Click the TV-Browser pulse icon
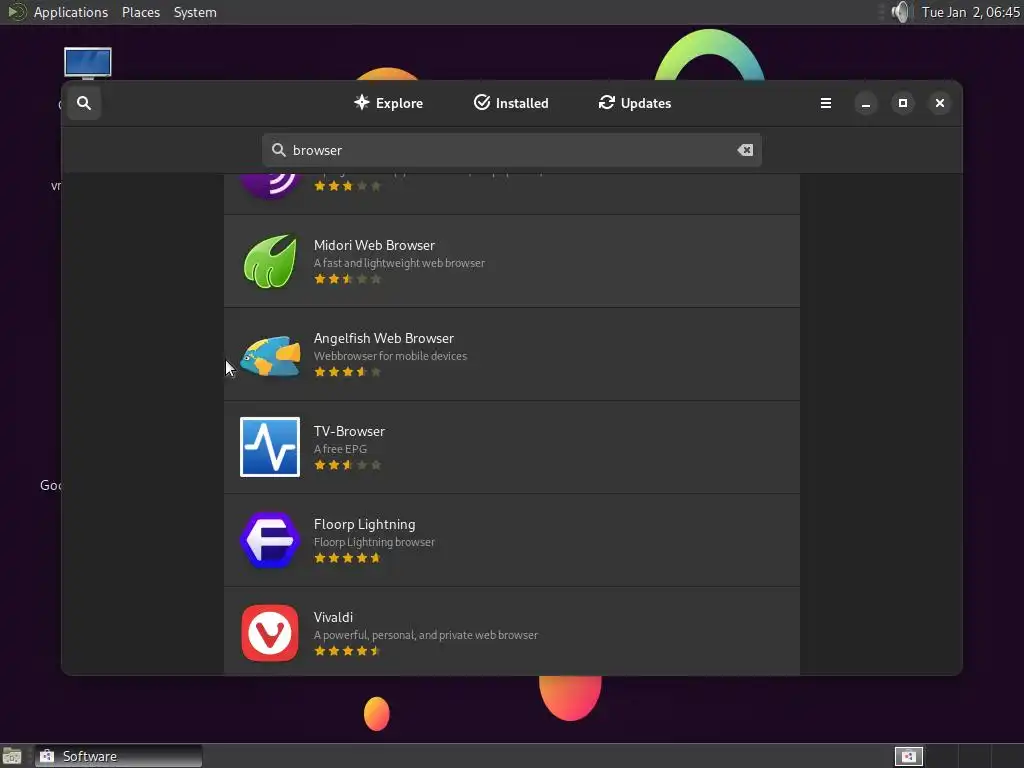 [x=270, y=447]
